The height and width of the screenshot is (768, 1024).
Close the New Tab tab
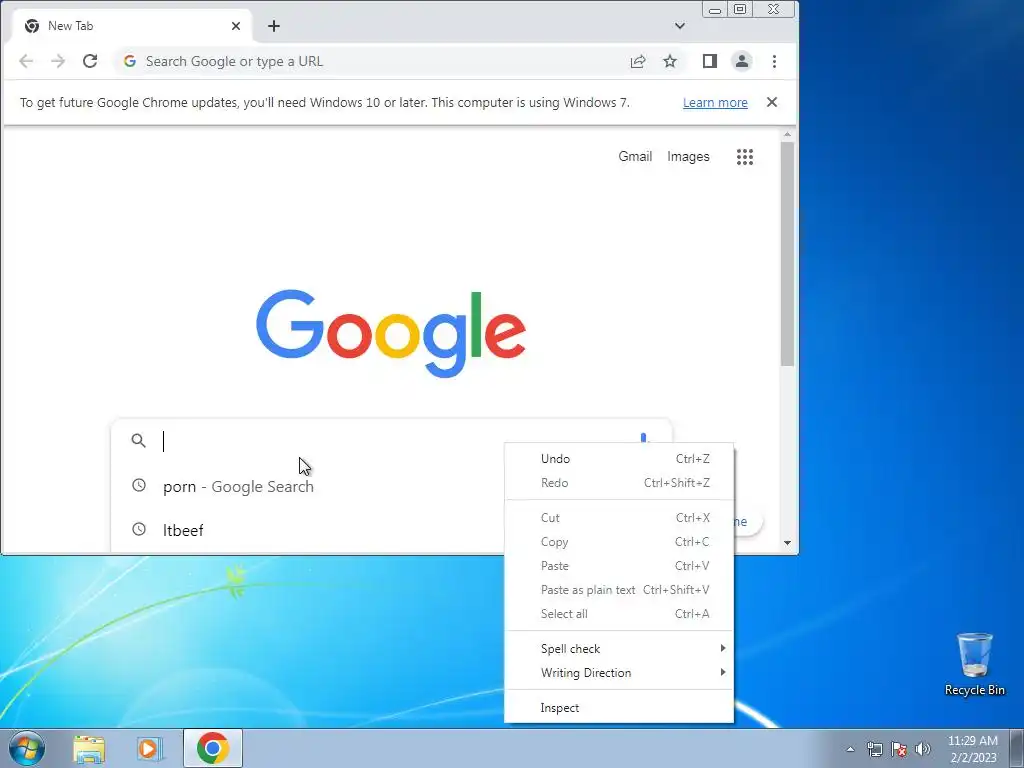pos(236,26)
